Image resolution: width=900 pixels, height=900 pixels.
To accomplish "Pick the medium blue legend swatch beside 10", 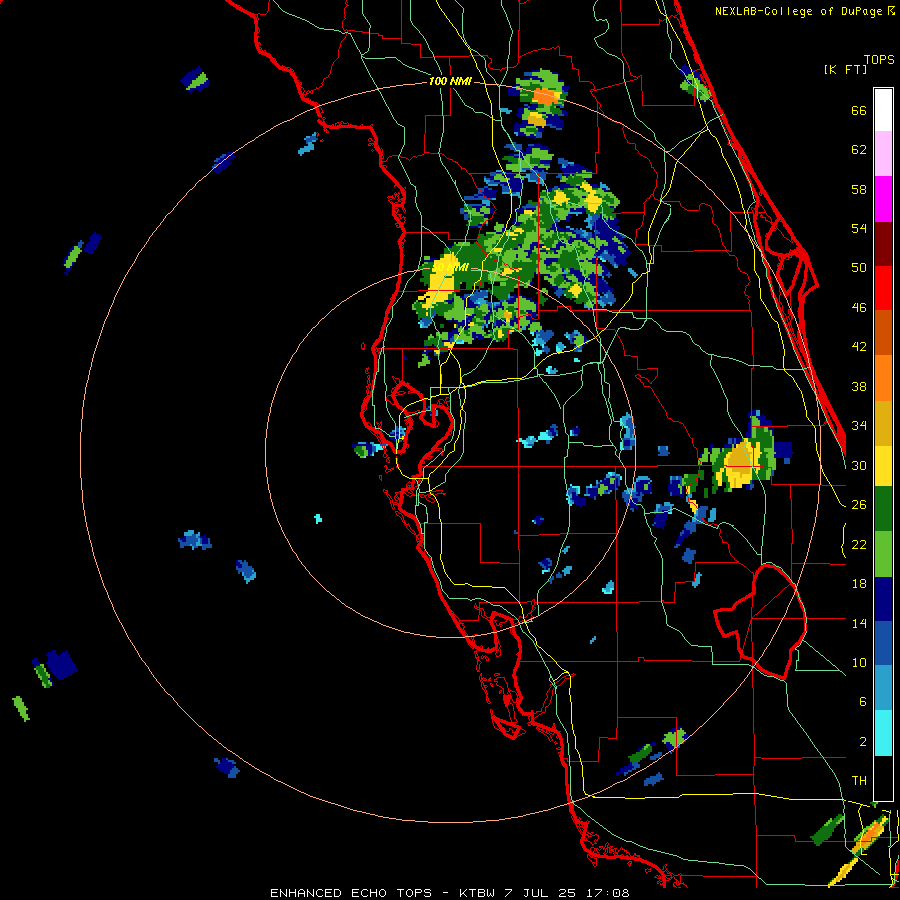I will pyautogui.click(x=883, y=644).
